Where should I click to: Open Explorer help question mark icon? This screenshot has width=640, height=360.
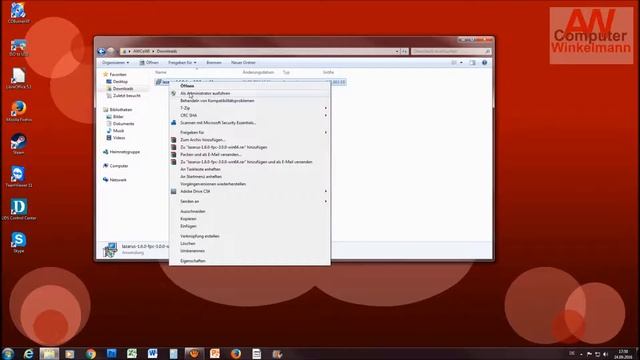484,62
